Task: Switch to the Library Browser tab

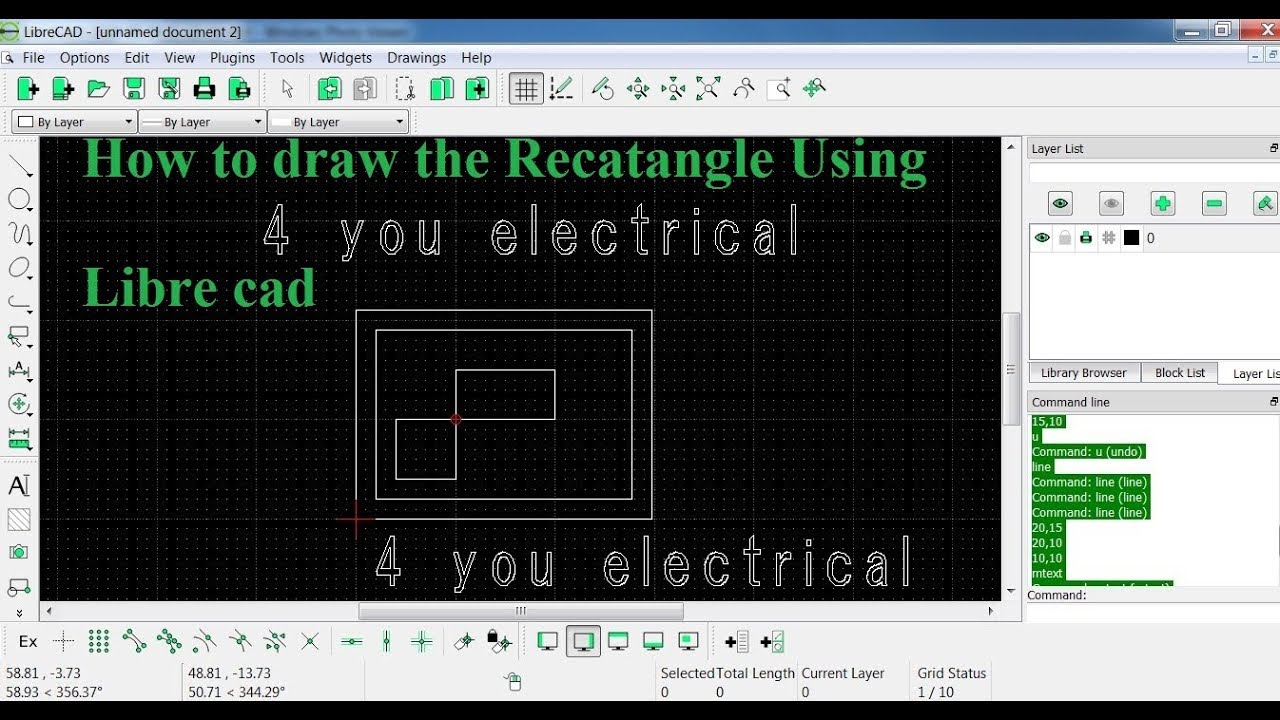Action: [x=1083, y=373]
